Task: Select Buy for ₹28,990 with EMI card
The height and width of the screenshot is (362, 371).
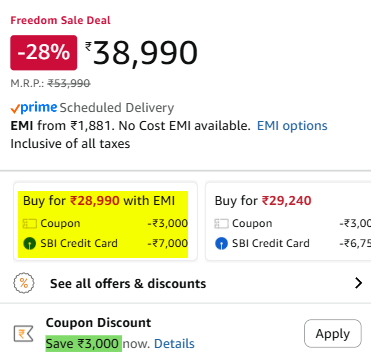Action: pyautogui.click(x=105, y=221)
